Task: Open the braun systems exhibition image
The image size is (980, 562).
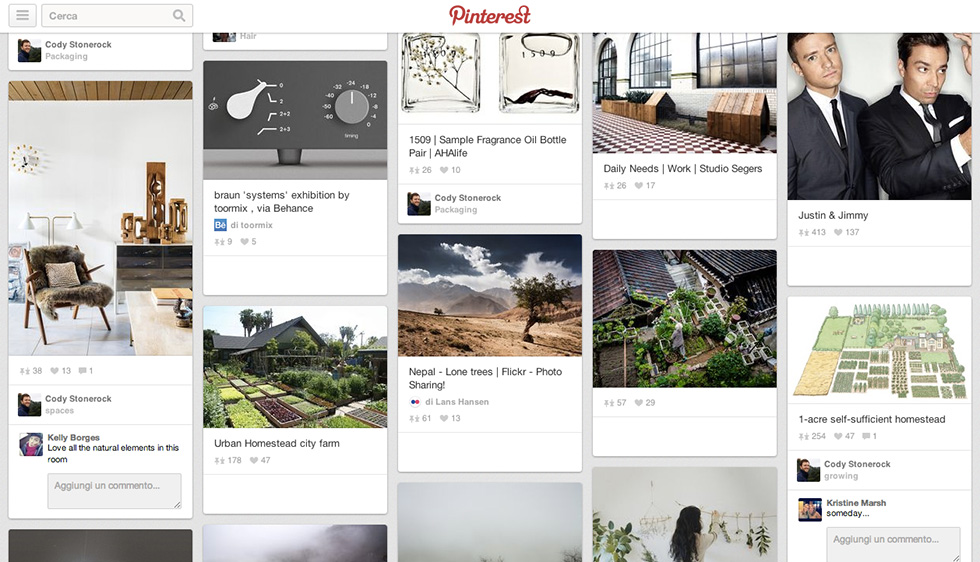Action: pyautogui.click(x=295, y=121)
